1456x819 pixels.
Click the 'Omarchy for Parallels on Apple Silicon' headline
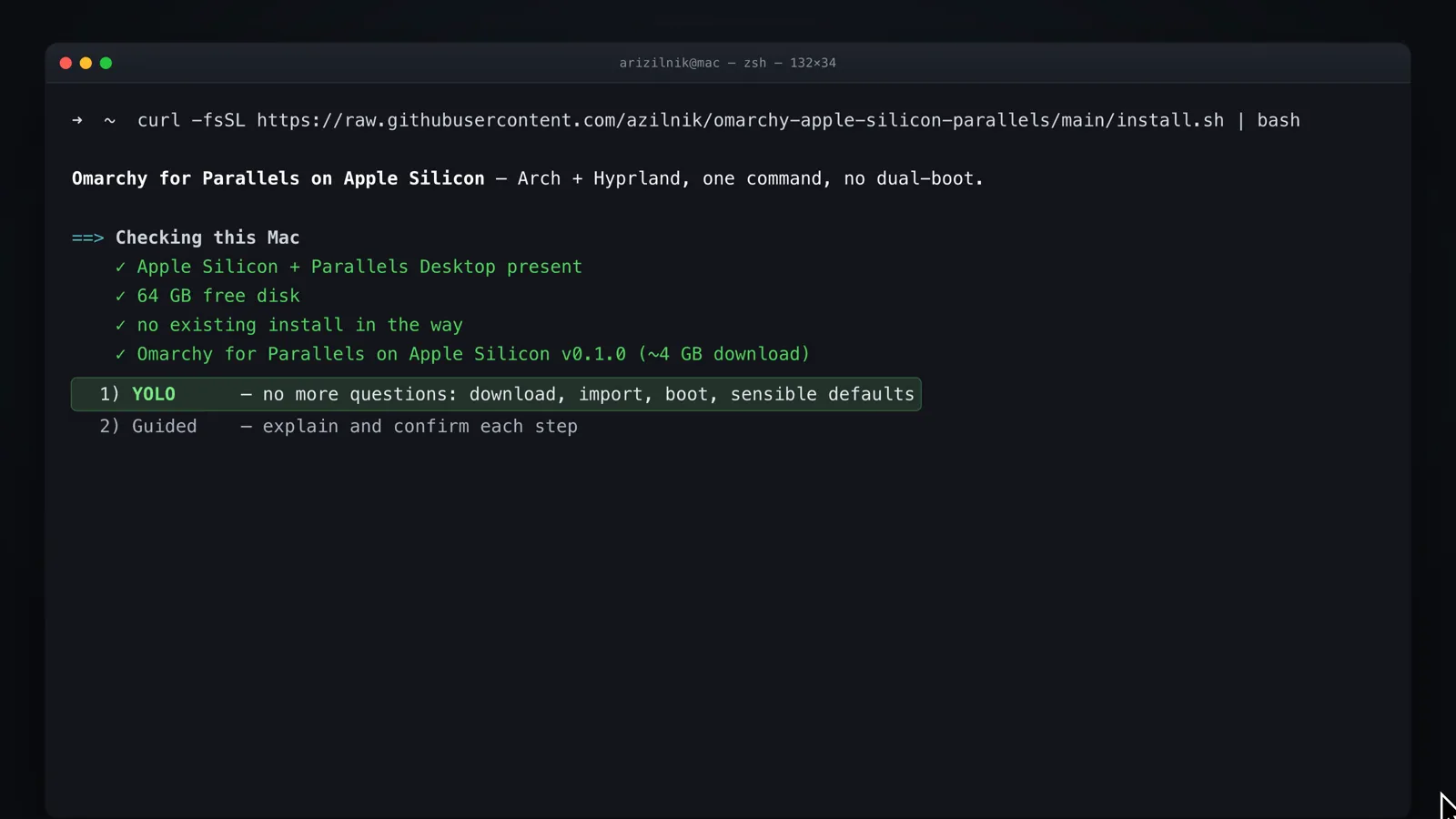278,178
